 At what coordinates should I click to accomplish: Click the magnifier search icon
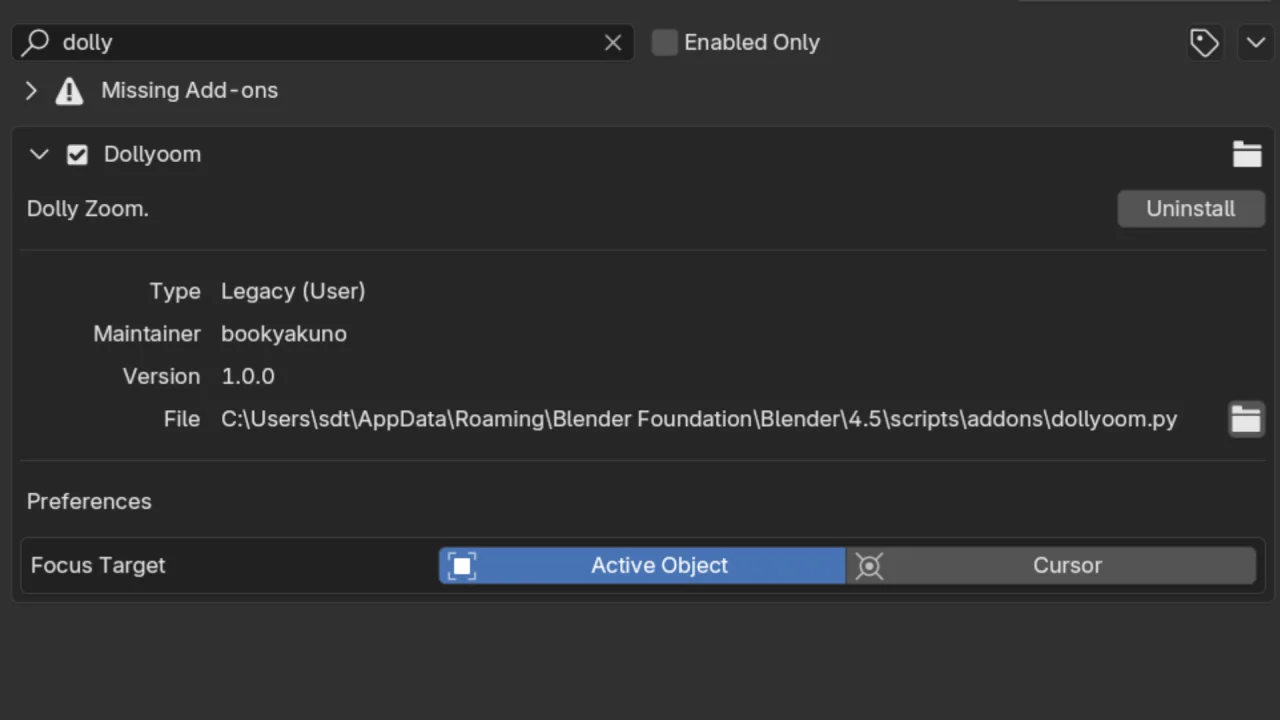[x=36, y=42]
